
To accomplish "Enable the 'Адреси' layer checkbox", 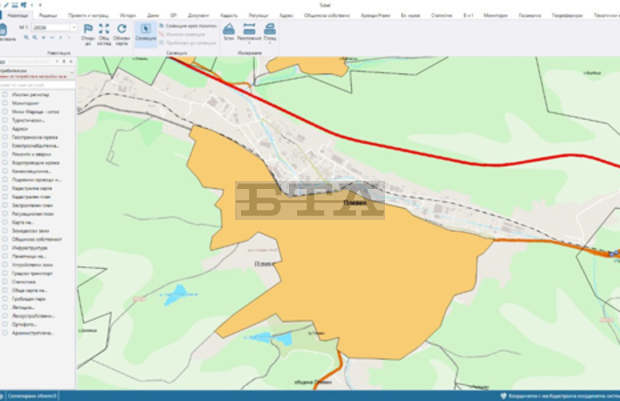I will [x=5, y=128].
